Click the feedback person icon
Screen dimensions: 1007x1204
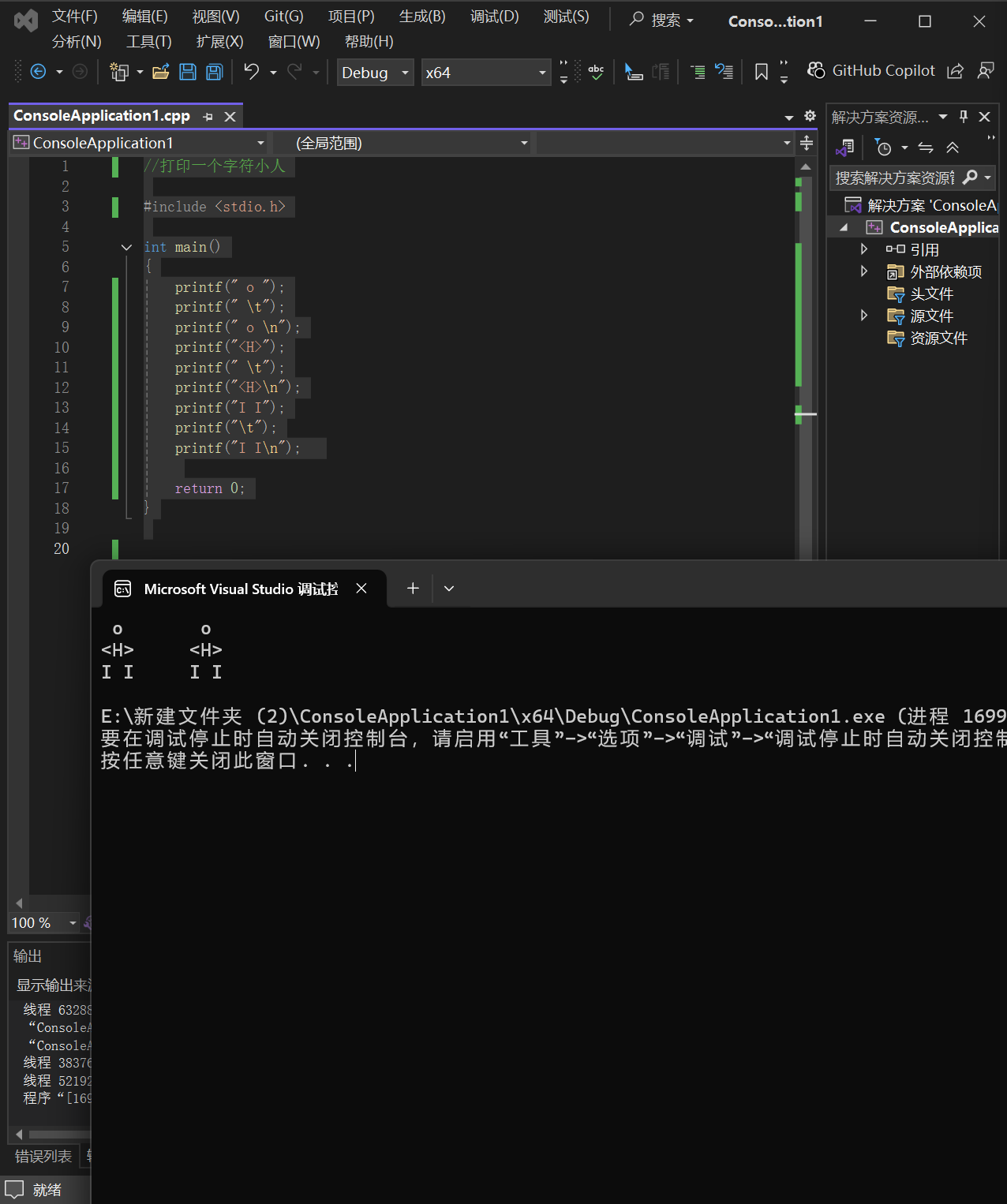986,71
